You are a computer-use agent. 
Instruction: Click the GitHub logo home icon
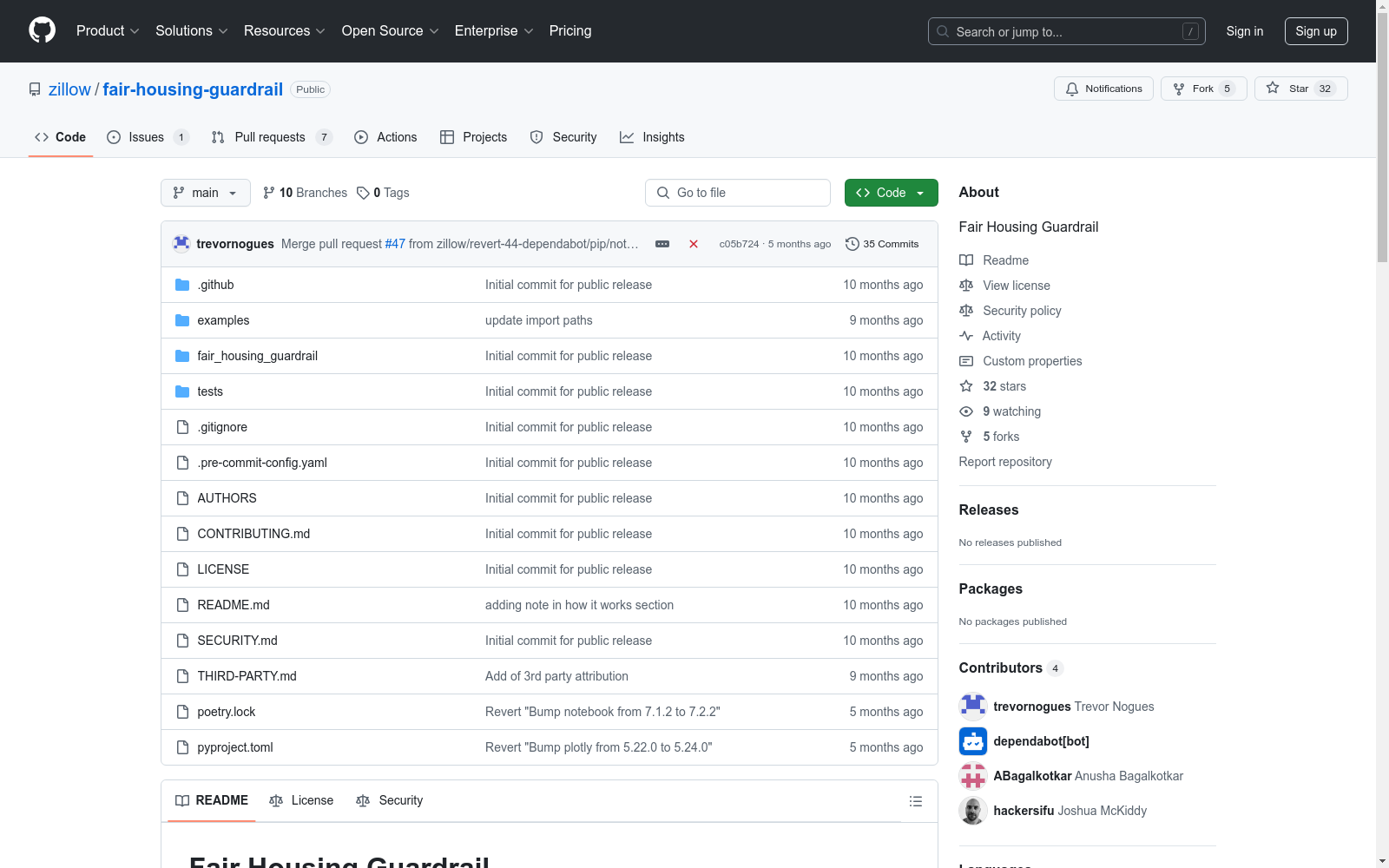tap(42, 30)
